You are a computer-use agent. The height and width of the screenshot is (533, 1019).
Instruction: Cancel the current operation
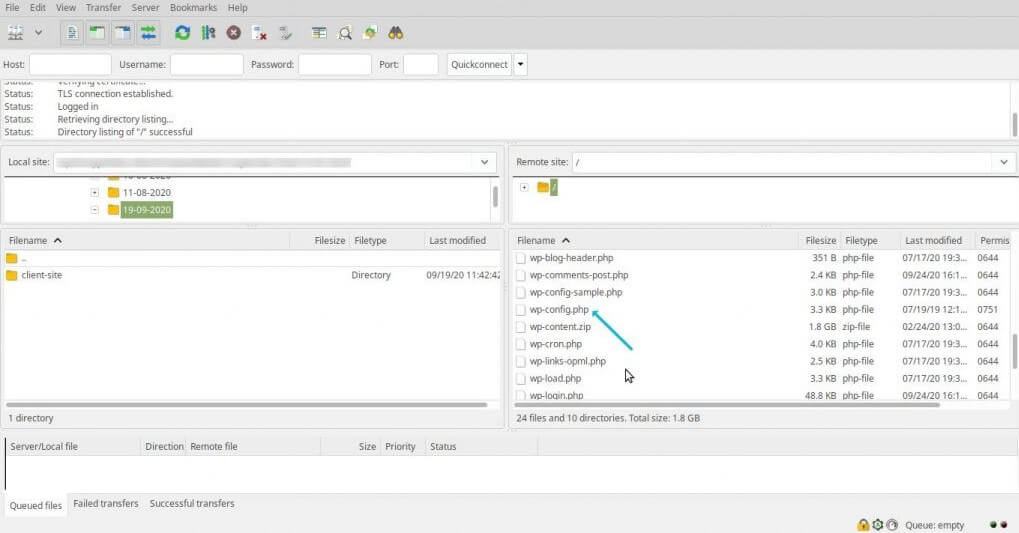coord(234,32)
